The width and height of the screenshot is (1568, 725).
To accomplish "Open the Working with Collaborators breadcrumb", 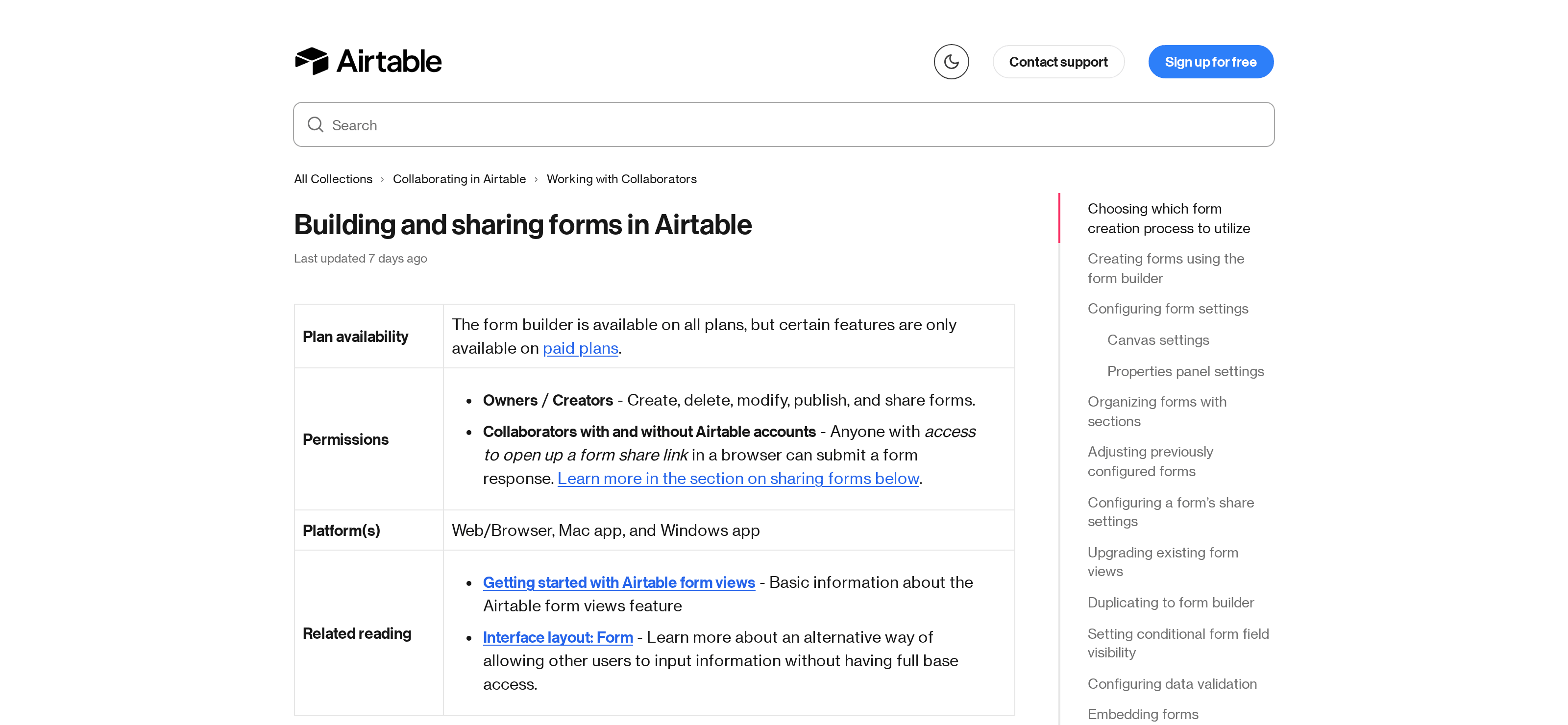I will coord(621,179).
